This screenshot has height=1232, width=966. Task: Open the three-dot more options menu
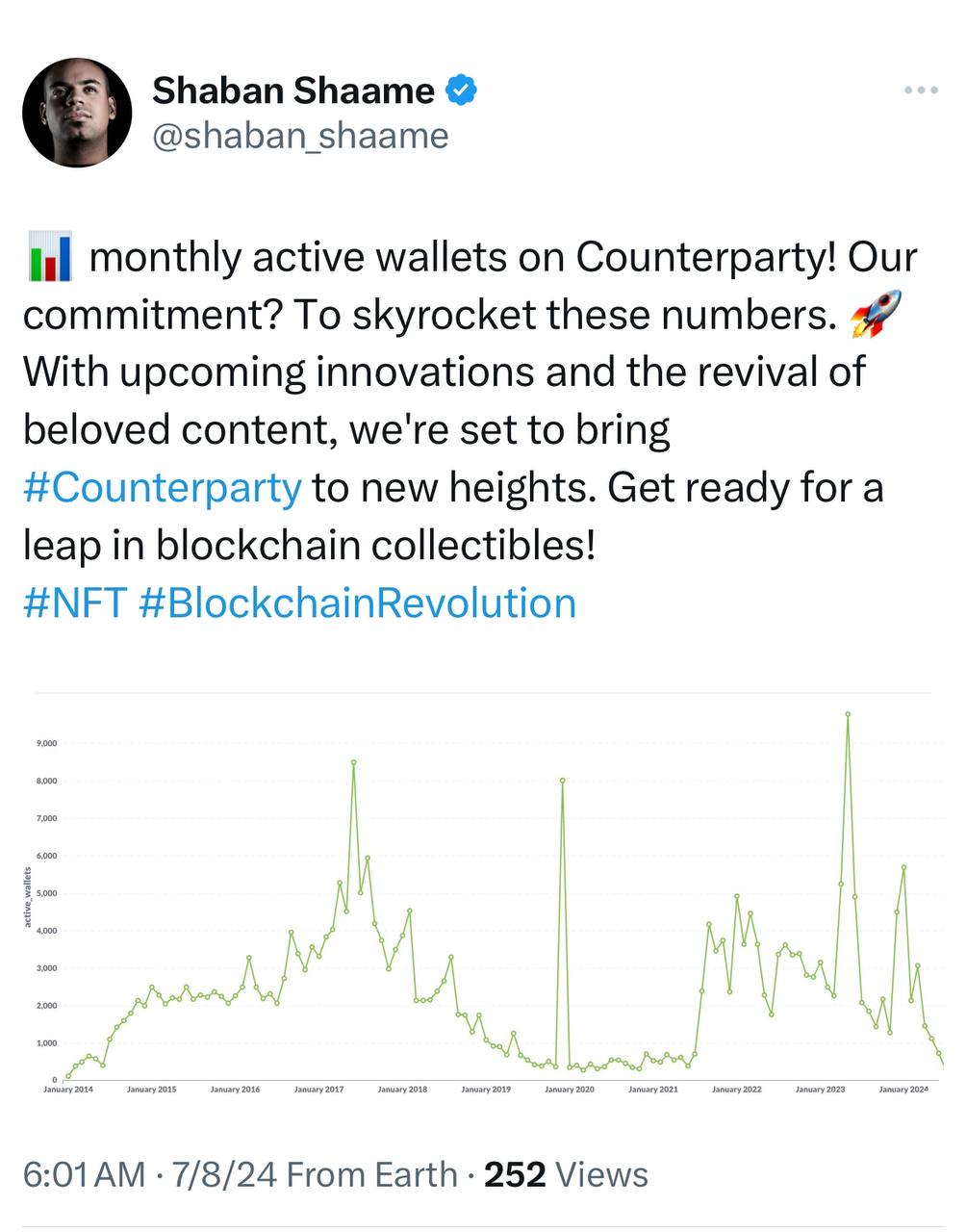[921, 90]
